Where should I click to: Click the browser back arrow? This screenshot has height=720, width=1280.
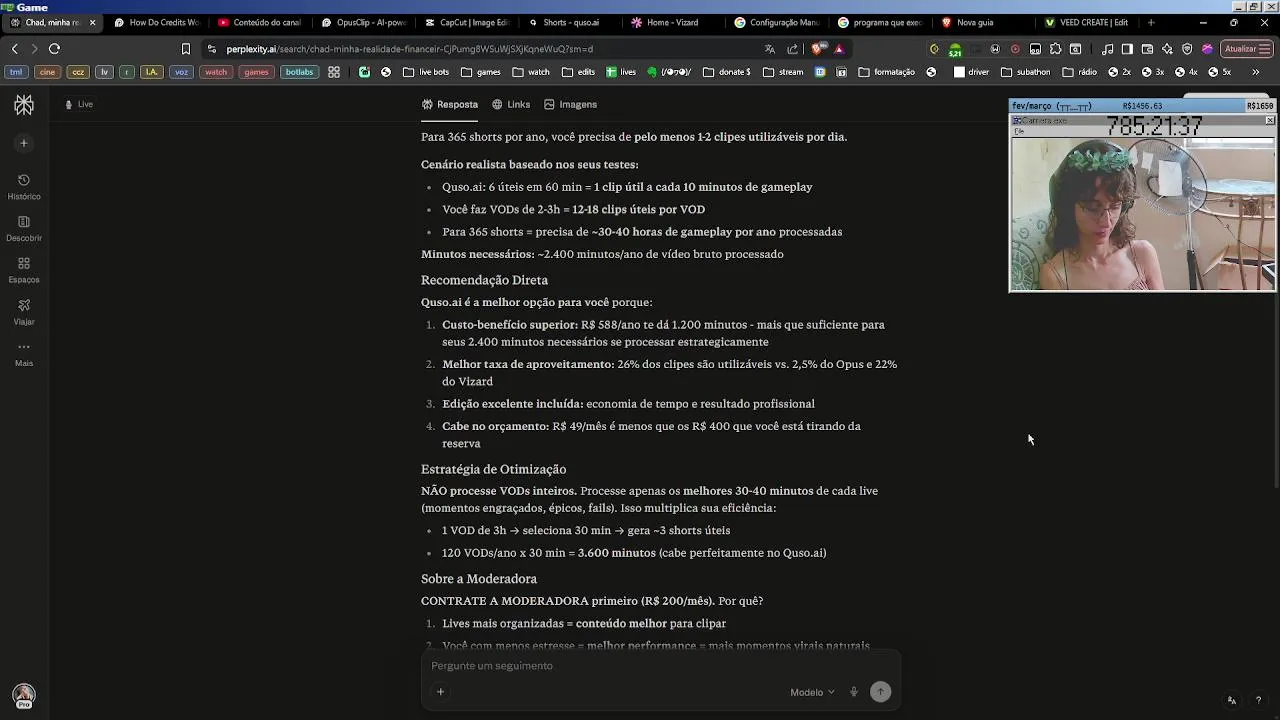(x=14, y=49)
